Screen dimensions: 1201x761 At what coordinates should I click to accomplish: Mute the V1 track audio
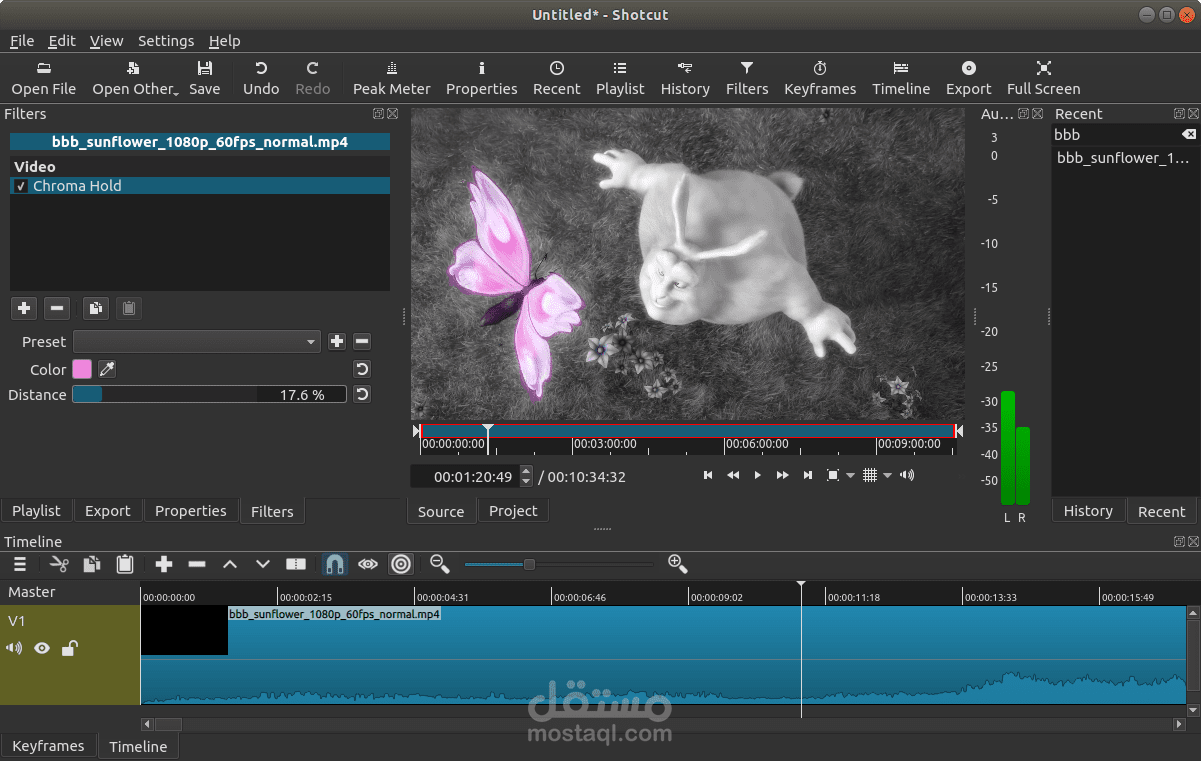pos(15,648)
